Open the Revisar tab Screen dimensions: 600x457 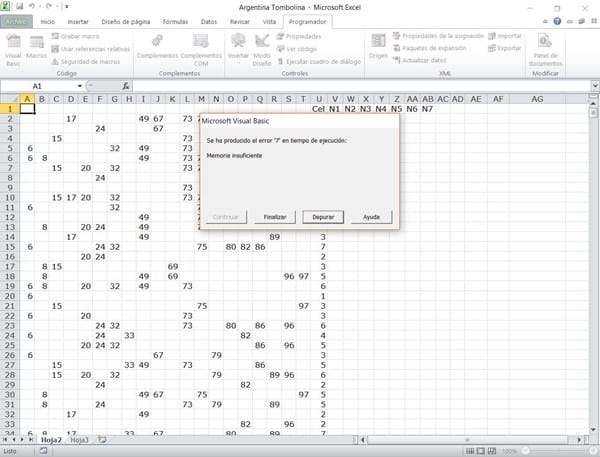(x=240, y=22)
